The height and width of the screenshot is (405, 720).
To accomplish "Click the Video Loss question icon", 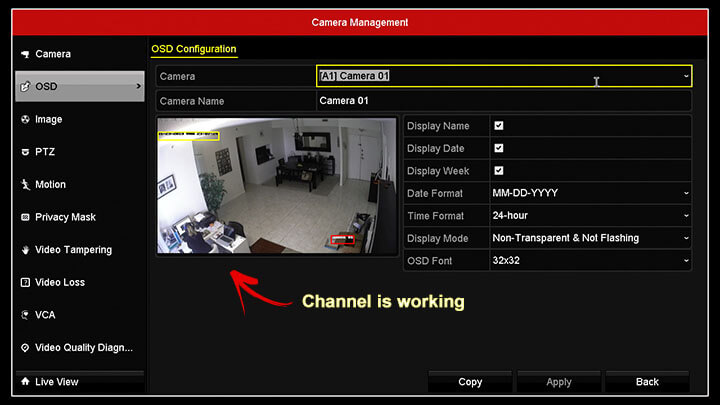I will point(25,282).
